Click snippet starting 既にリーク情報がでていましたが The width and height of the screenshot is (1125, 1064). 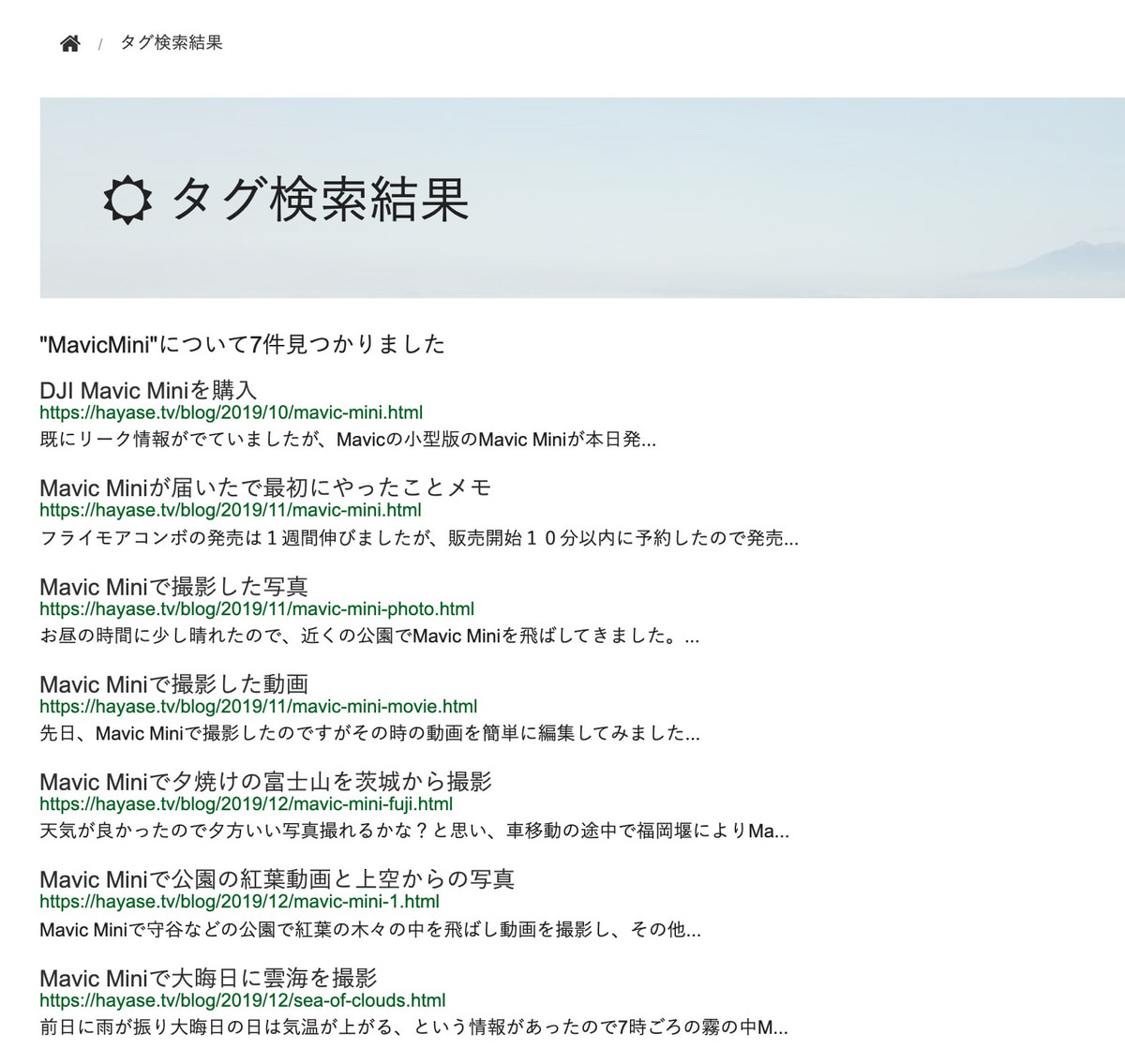point(348,440)
